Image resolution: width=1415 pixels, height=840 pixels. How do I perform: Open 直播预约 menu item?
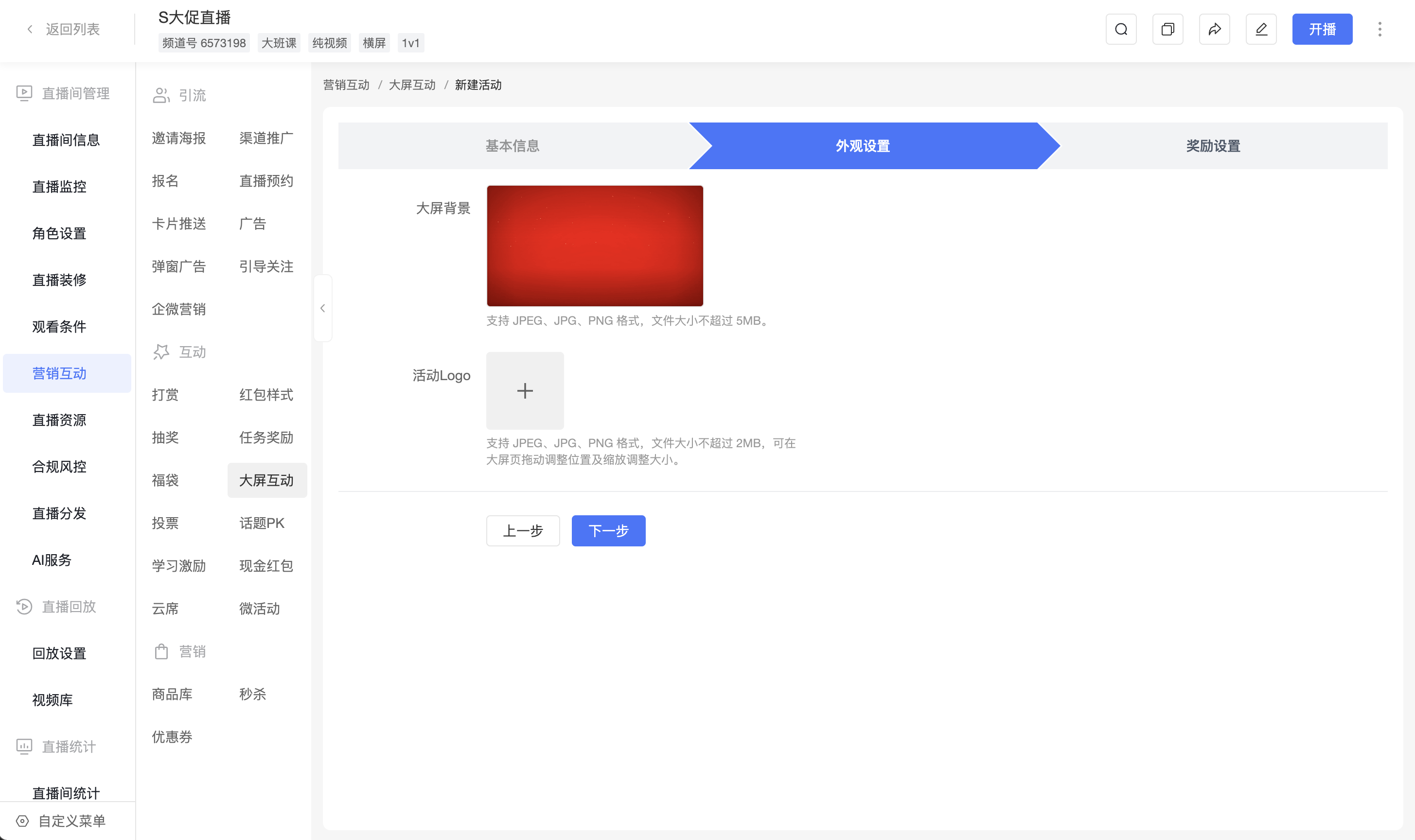(x=266, y=180)
